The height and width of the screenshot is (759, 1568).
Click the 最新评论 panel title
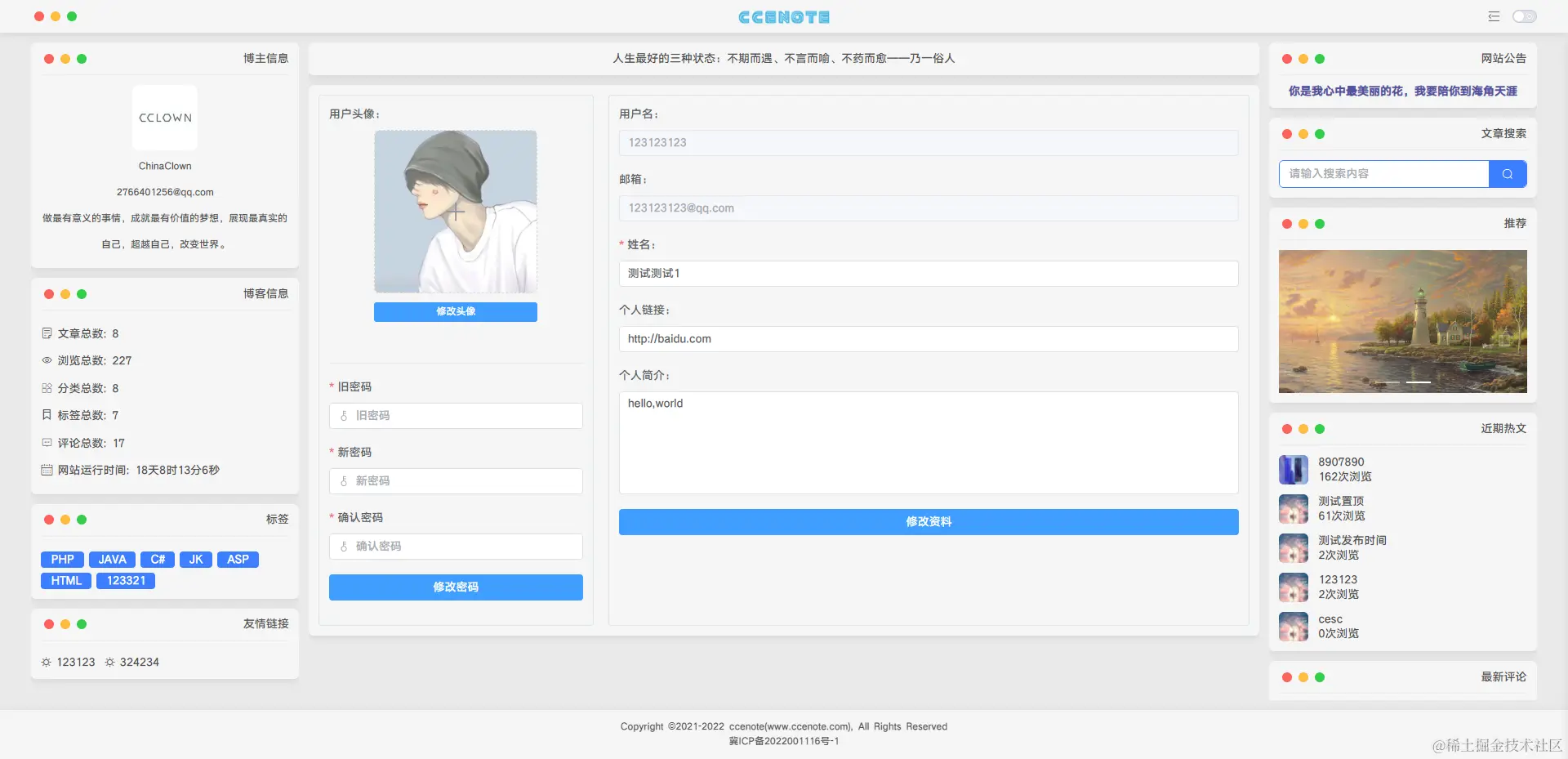[1503, 677]
